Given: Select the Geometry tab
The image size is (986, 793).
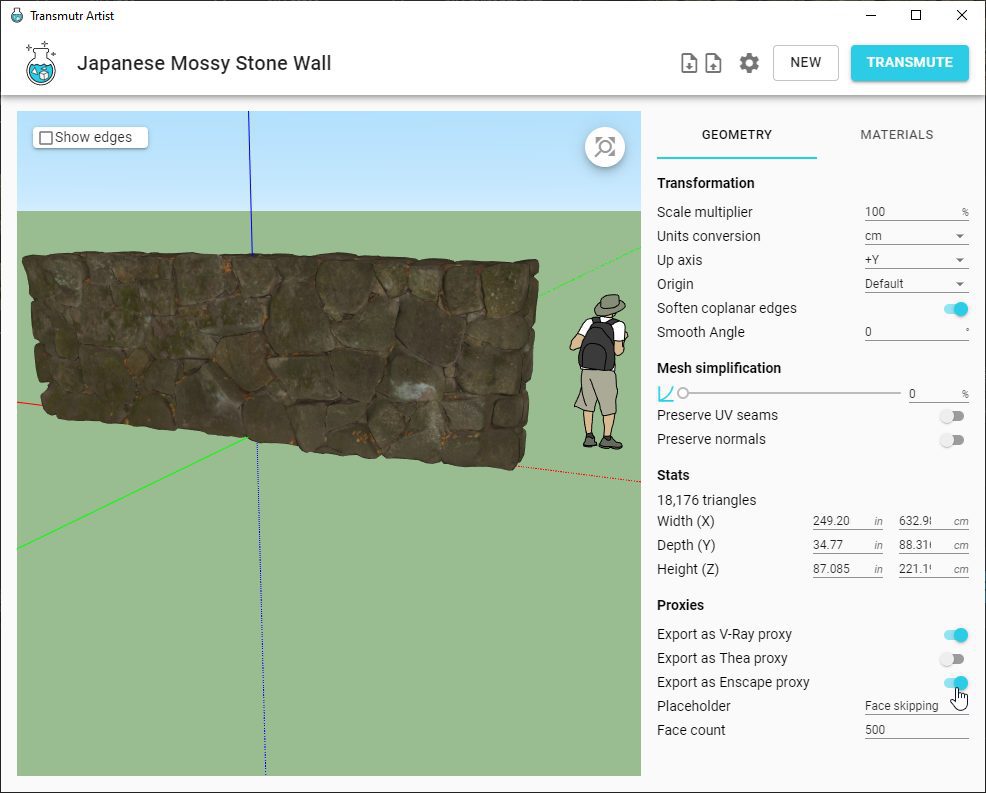Looking at the screenshot, I should (x=736, y=135).
